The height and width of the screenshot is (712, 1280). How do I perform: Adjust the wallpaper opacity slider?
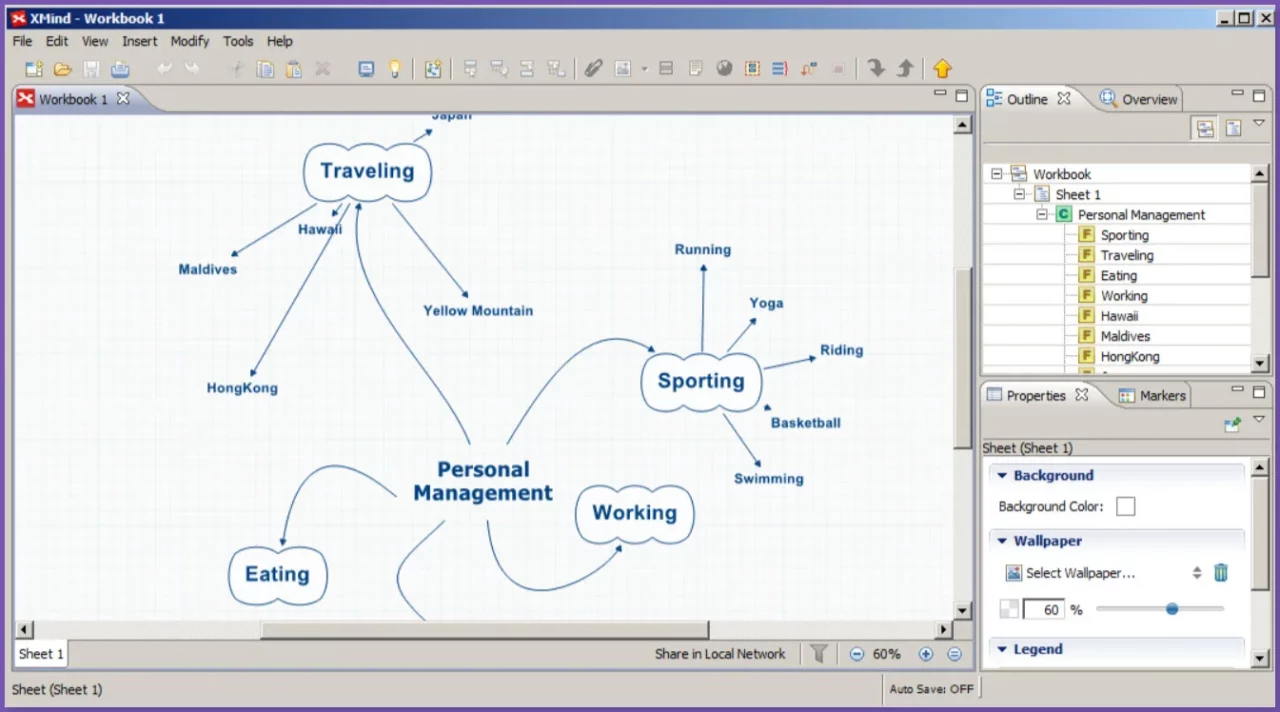pyautogui.click(x=1172, y=608)
